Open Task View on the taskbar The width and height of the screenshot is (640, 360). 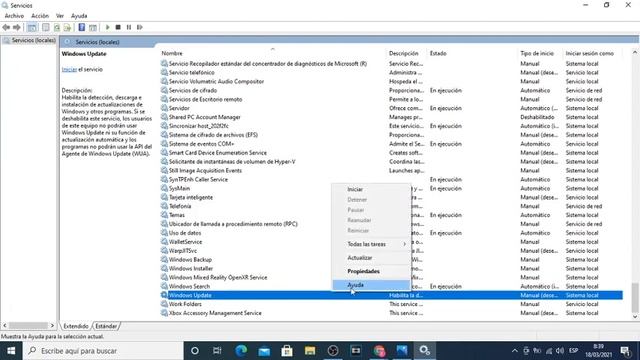click(217, 351)
